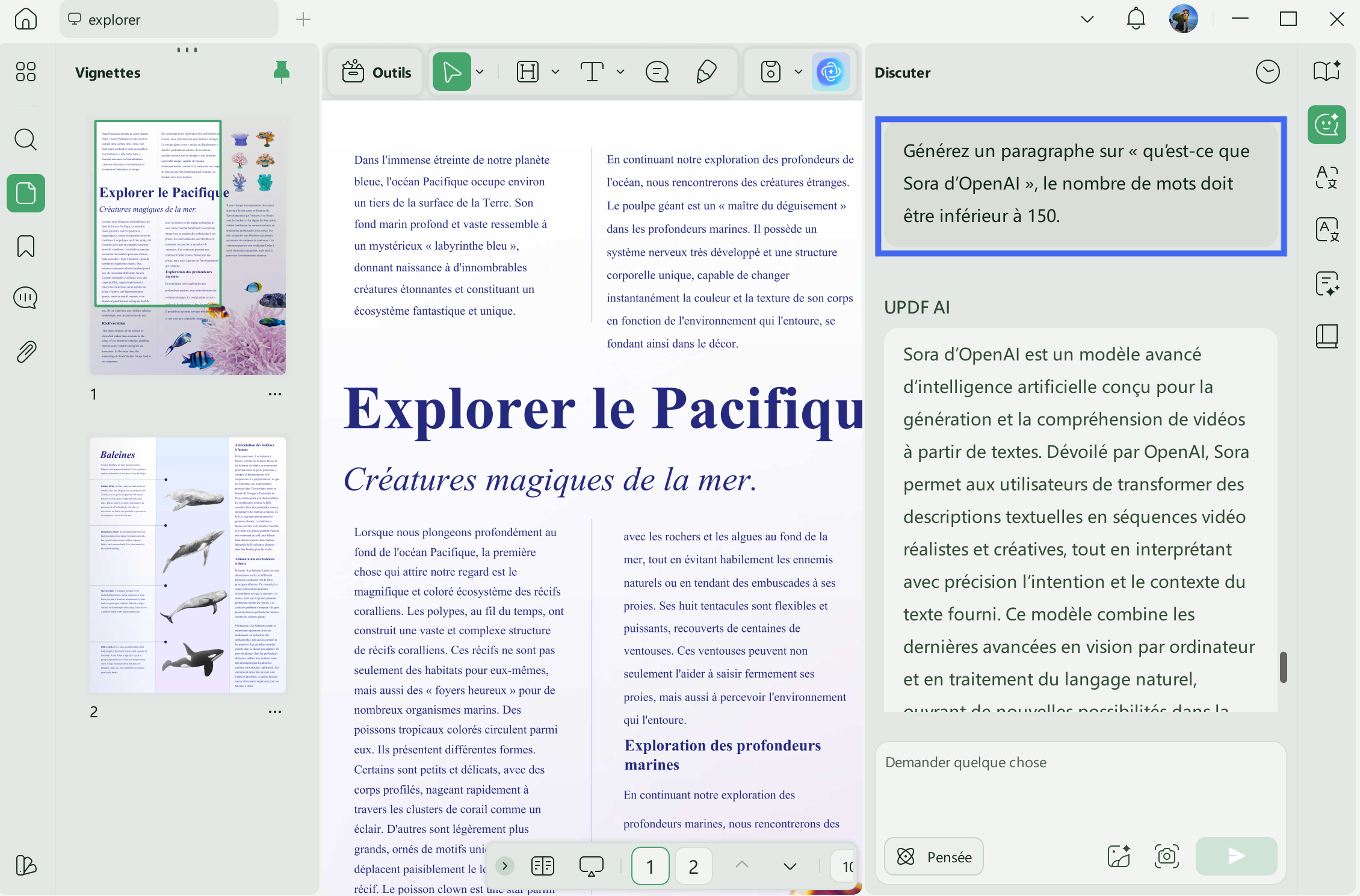The width and height of the screenshot is (1360, 896).
Task: Go to the Home icon
Action: coord(26,19)
